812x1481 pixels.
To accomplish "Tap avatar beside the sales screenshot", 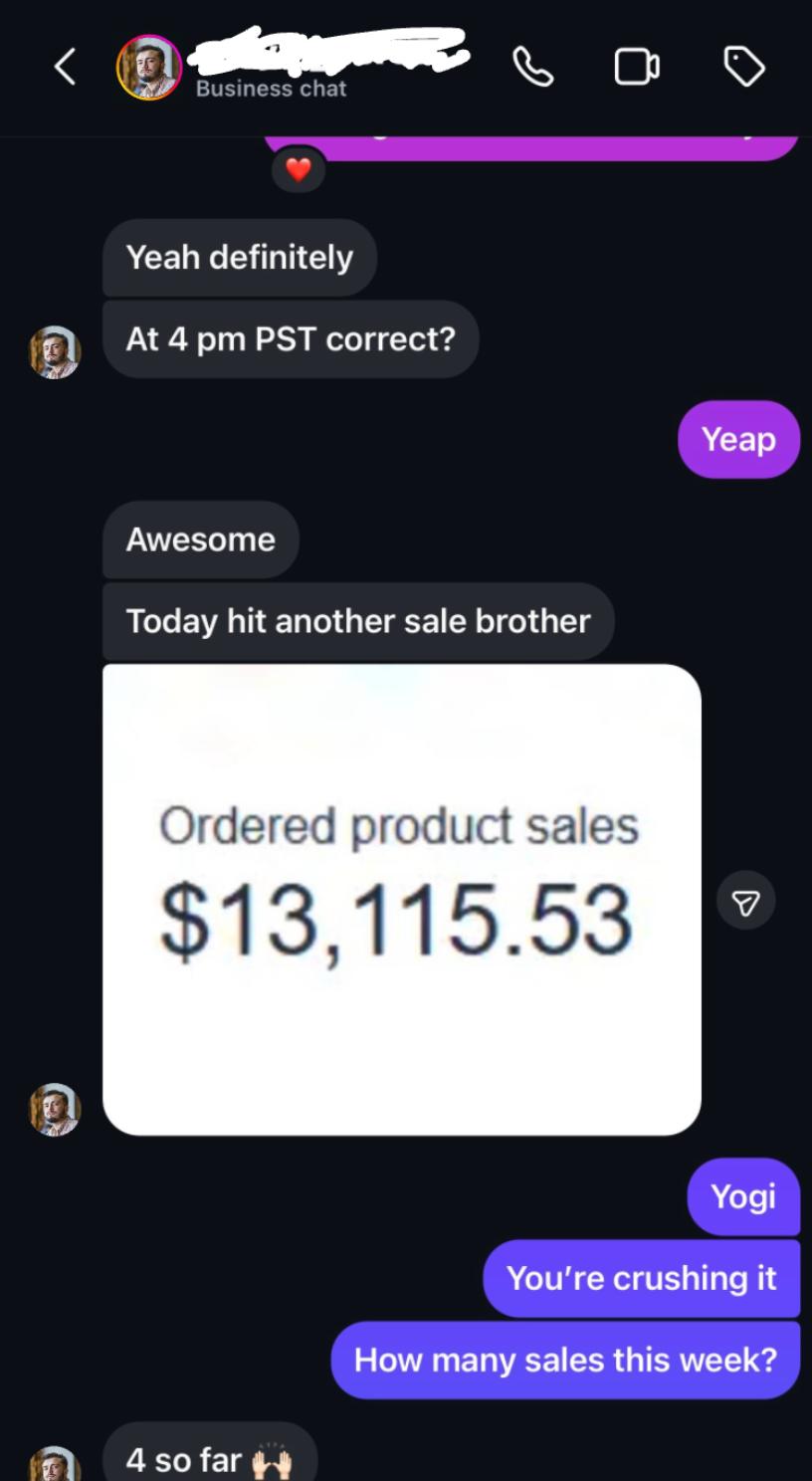I will pos(55,1109).
